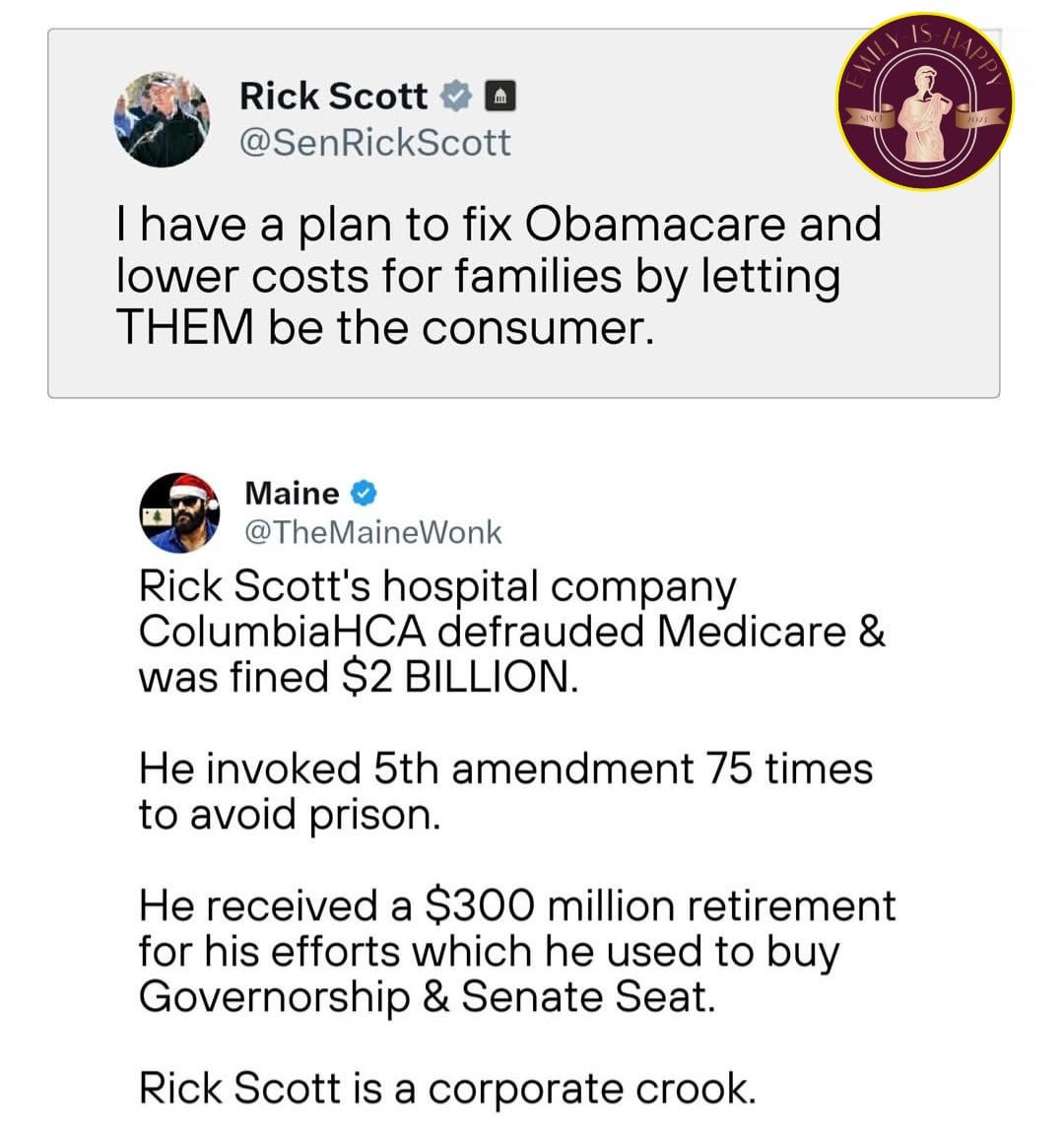
Task: Click Rick Scott's blue verified badge
Action: (x=454, y=96)
